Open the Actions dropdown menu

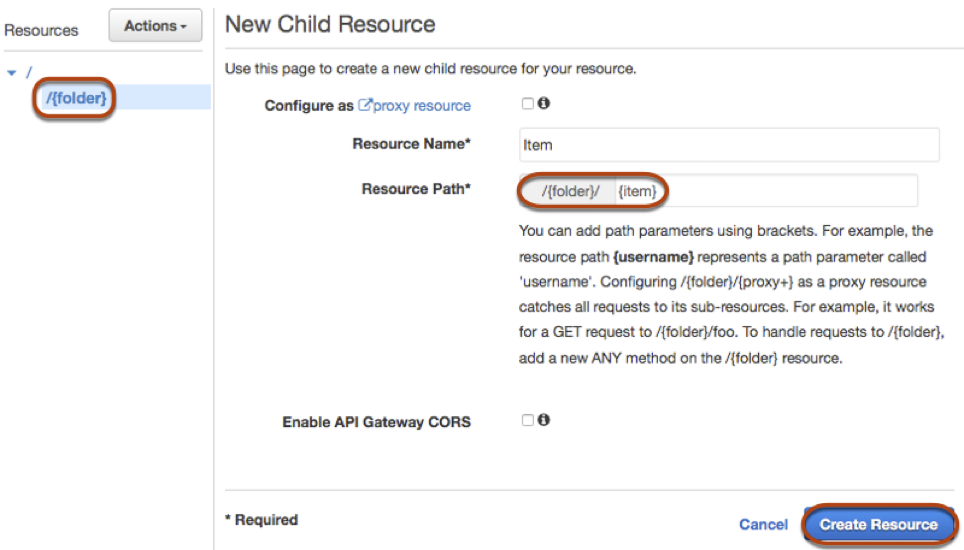pyautogui.click(x=156, y=26)
